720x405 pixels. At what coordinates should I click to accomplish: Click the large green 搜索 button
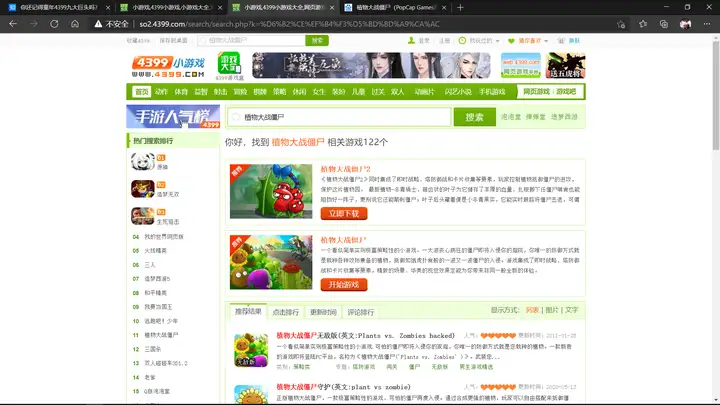click(x=474, y=117)
